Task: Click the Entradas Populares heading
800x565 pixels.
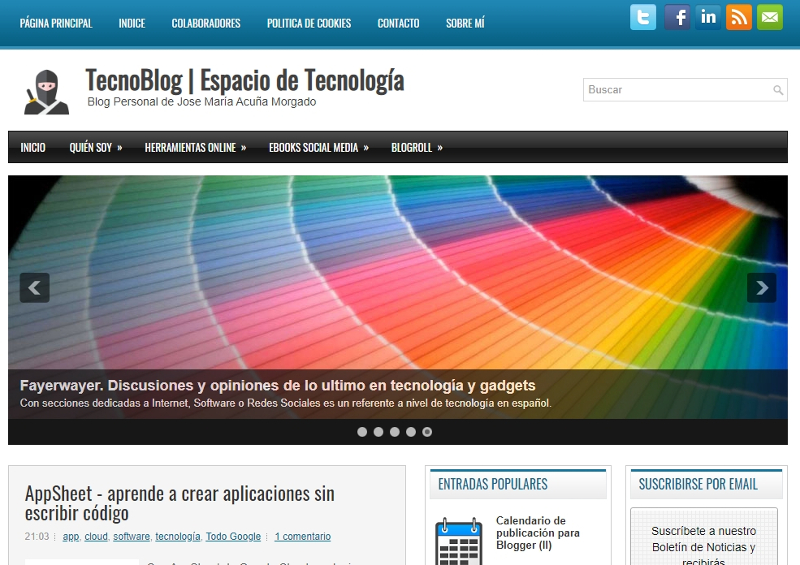Action: click(493, 484)
